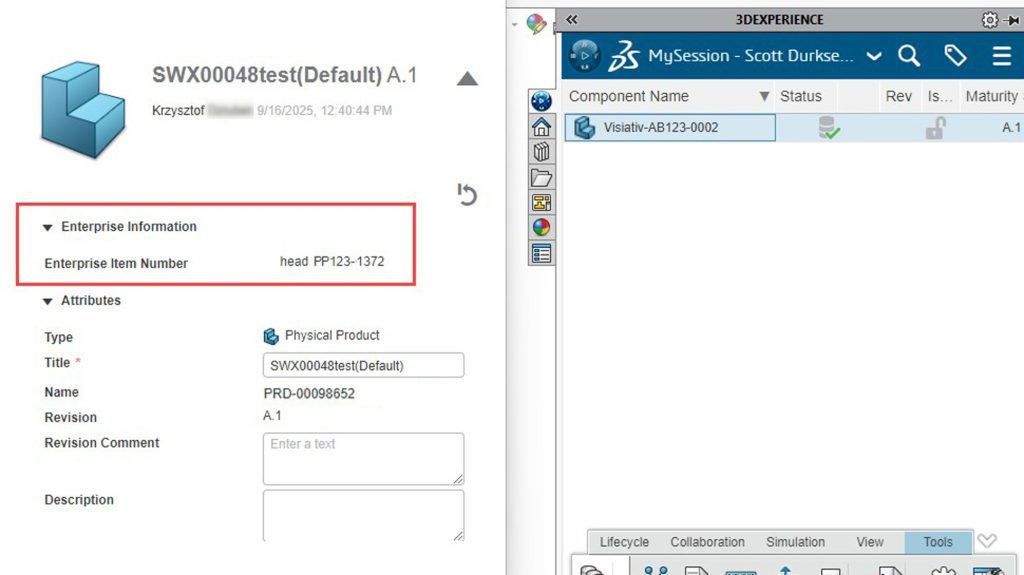Click the small dropdown arrow left of paint icon
Image resolution: width=1024 pixels, height=575 pixels.
point(515,25)
